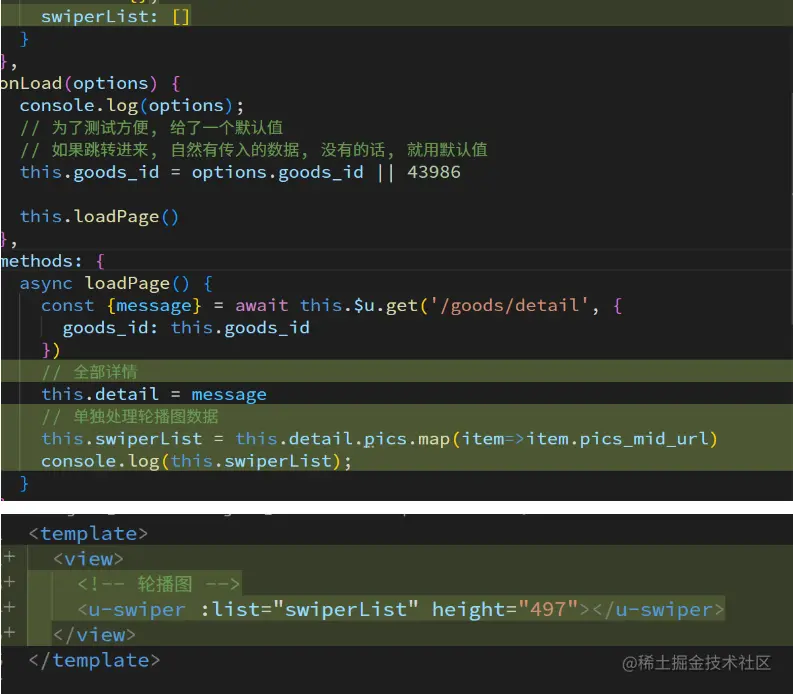Click the 'swiperList: []' data line

click(115, 16)
